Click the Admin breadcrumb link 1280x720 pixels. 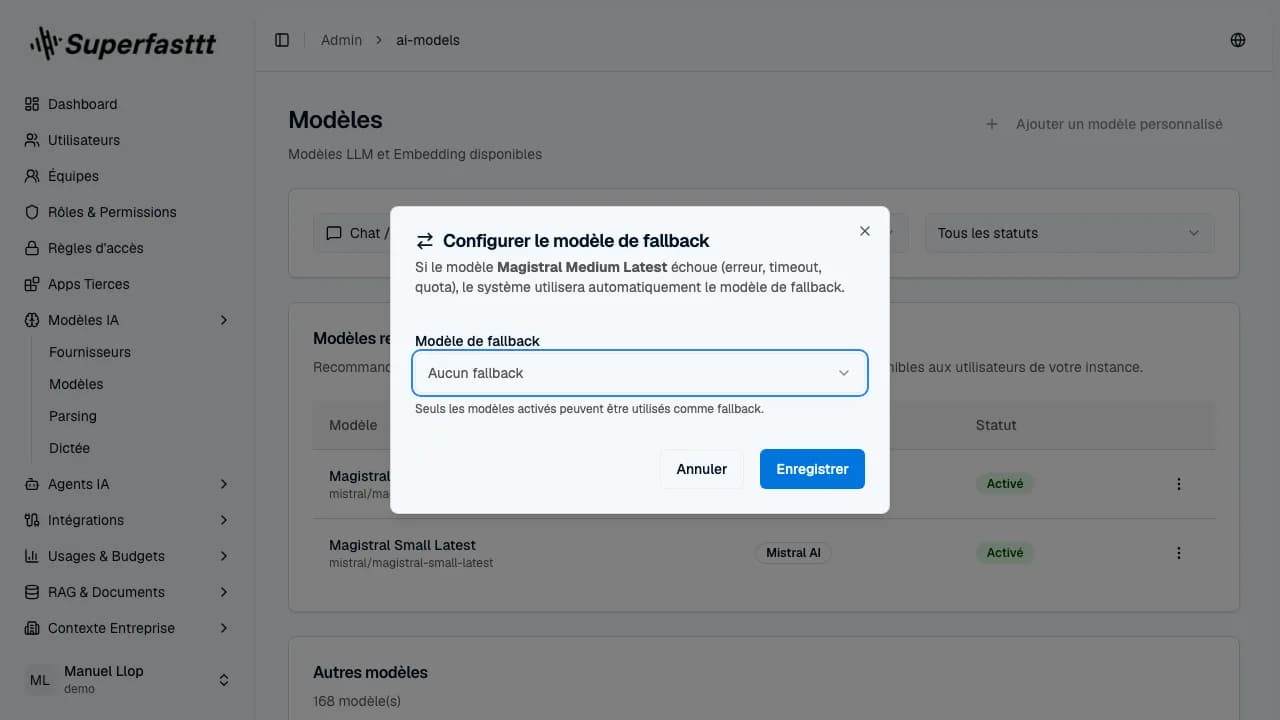pyautogui.click(x=341, y=40)
